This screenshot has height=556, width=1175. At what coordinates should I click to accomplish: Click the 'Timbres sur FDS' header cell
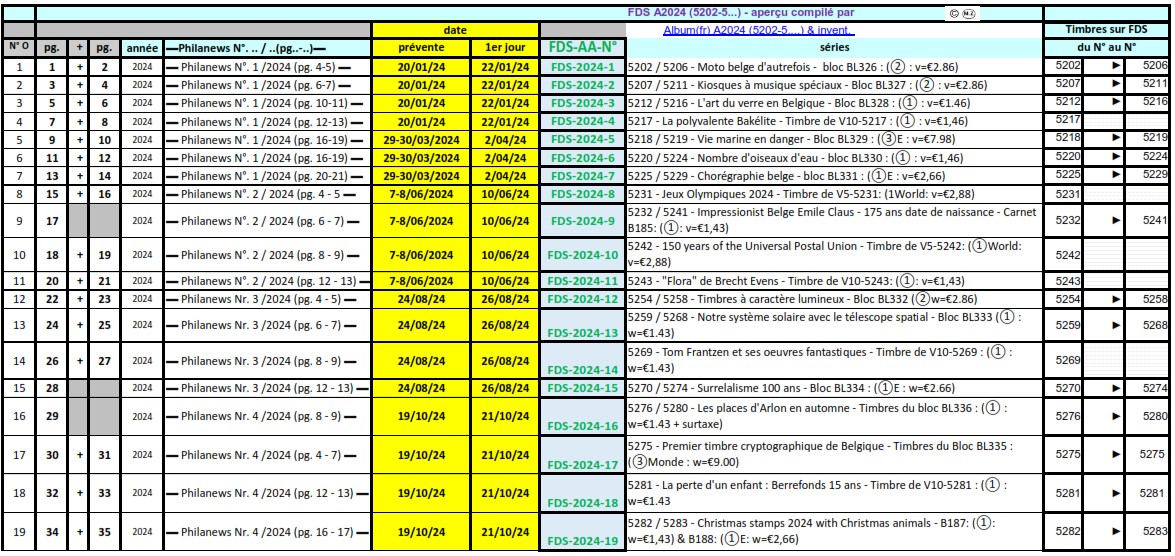tap(1107, 30)
